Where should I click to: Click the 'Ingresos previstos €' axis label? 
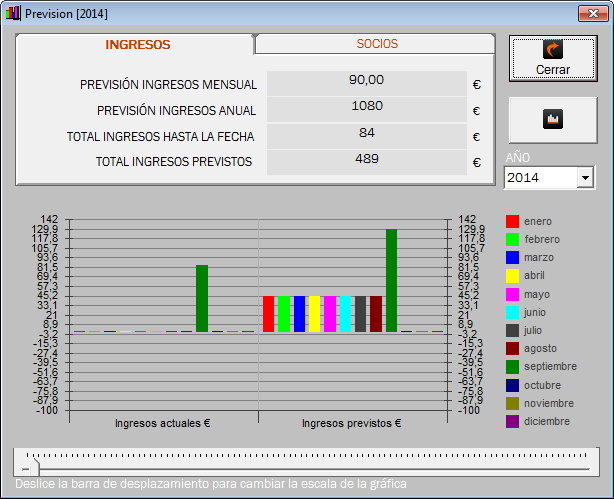pos(352,423)
